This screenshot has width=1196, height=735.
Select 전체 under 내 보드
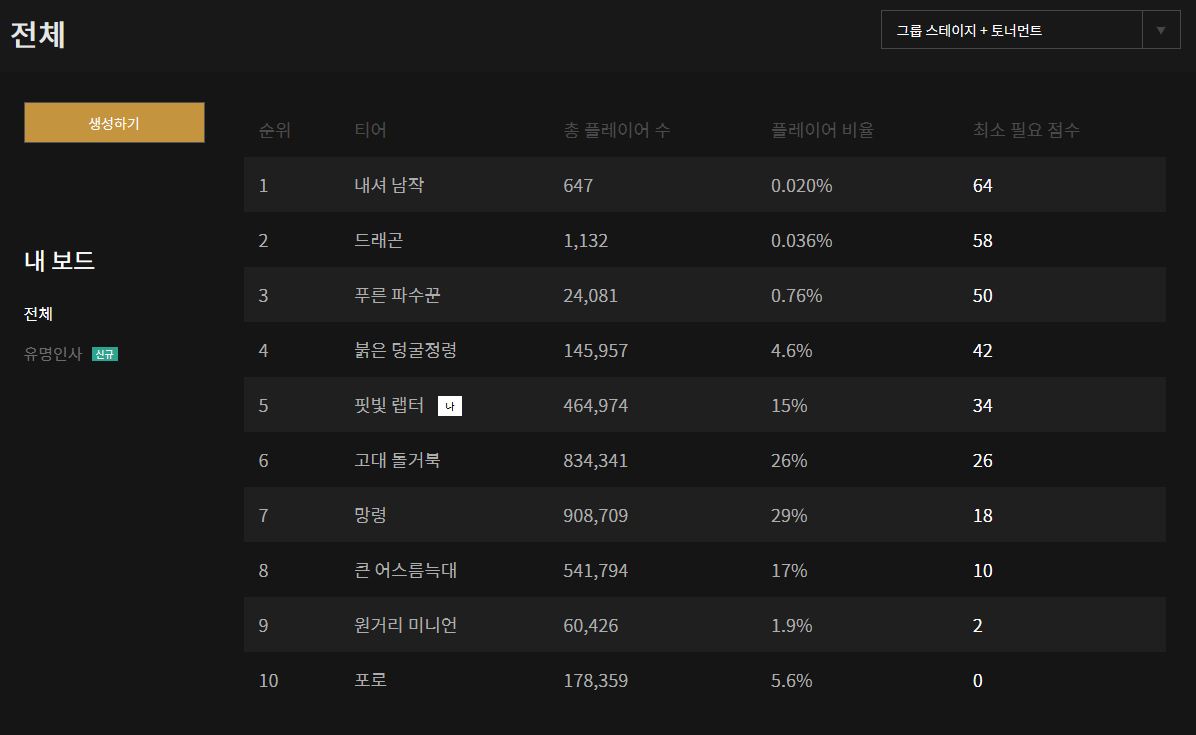(38, 314)
